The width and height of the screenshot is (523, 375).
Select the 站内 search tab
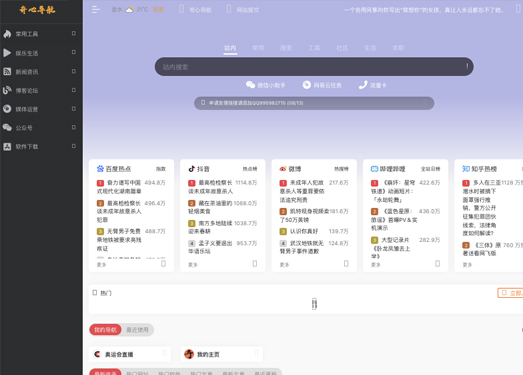pyautogui.click(x=230, y=48)
